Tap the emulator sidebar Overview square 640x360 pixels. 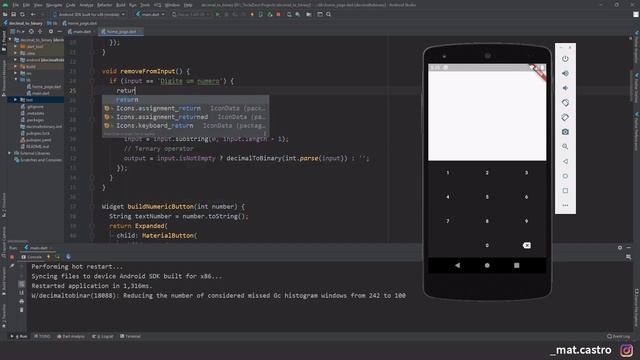point(565,191)
